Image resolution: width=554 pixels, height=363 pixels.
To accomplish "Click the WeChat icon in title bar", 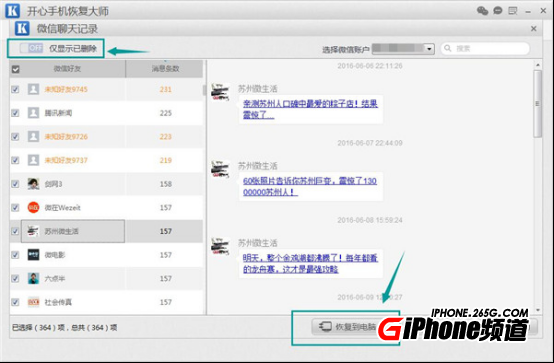I will [x=482, y=11].
